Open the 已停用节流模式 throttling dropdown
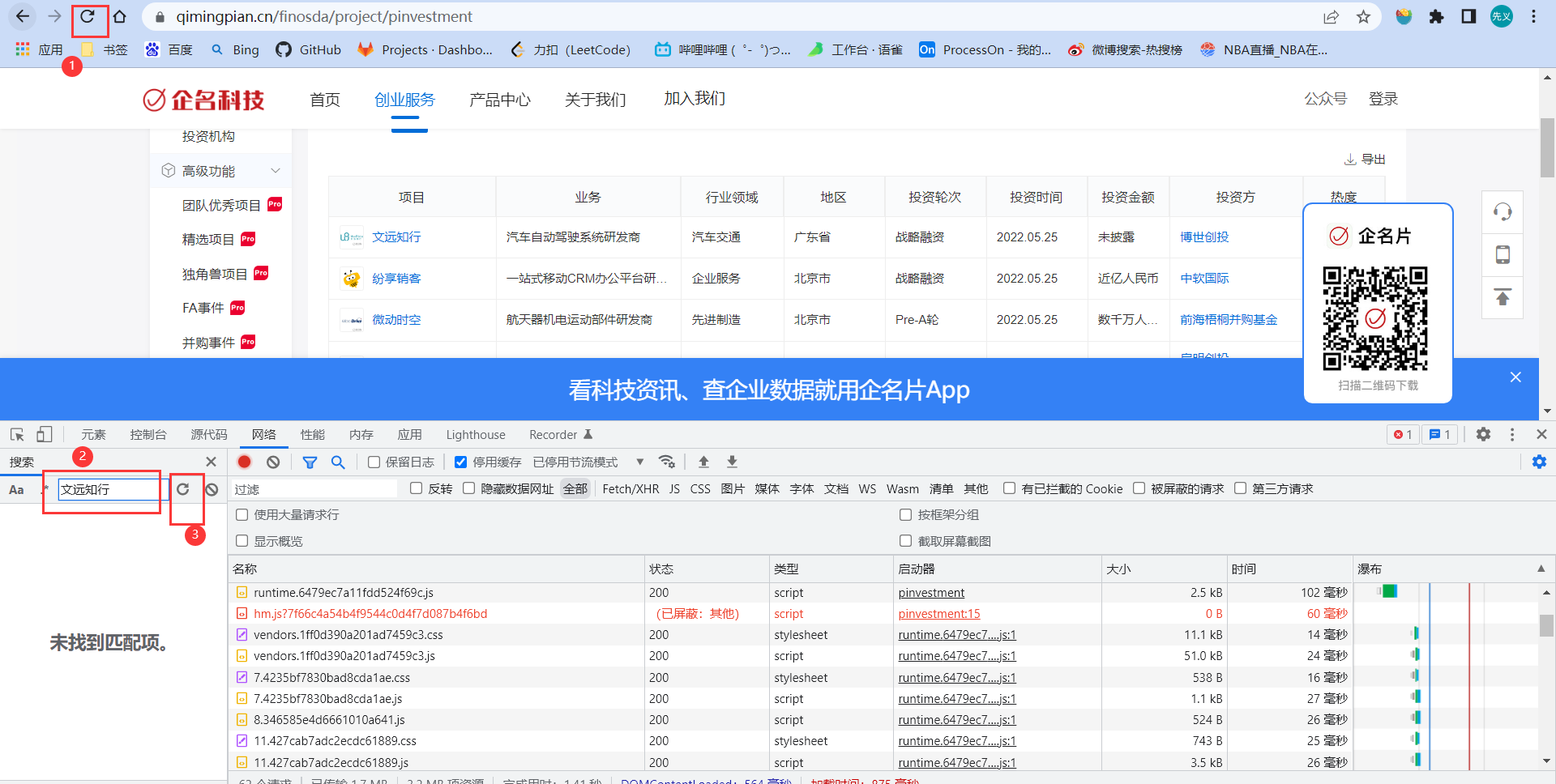The image size is (1556, 784). (588, 462)
